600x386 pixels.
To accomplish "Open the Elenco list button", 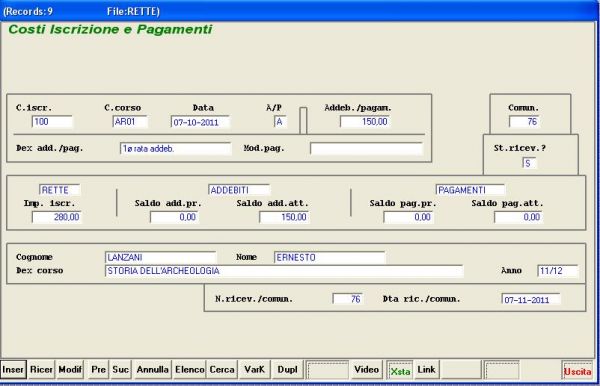I will [x=189, y=370].
